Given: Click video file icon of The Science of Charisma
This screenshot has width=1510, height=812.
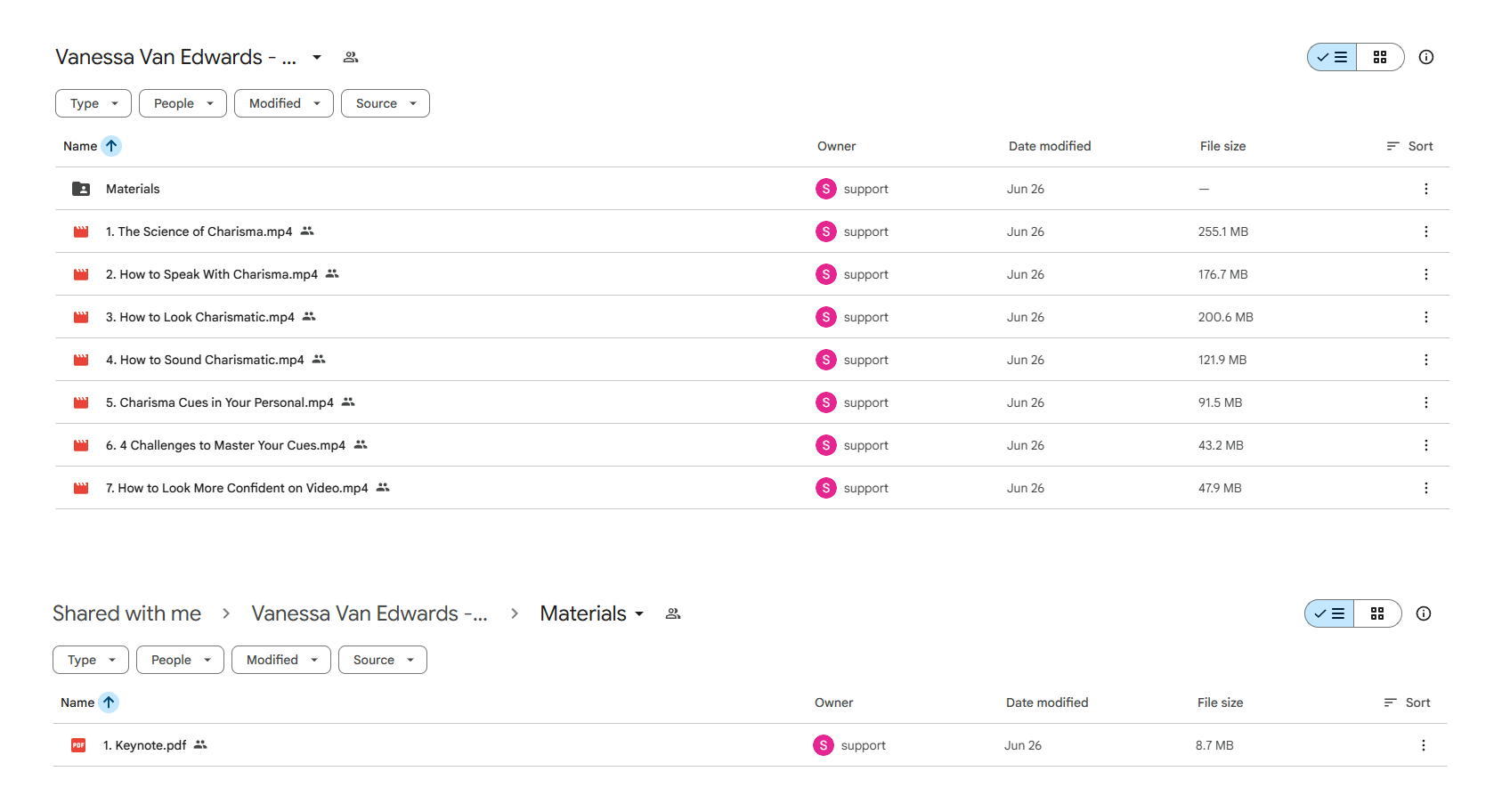Looking at the screenshot, I should click(x=81, y=231).
